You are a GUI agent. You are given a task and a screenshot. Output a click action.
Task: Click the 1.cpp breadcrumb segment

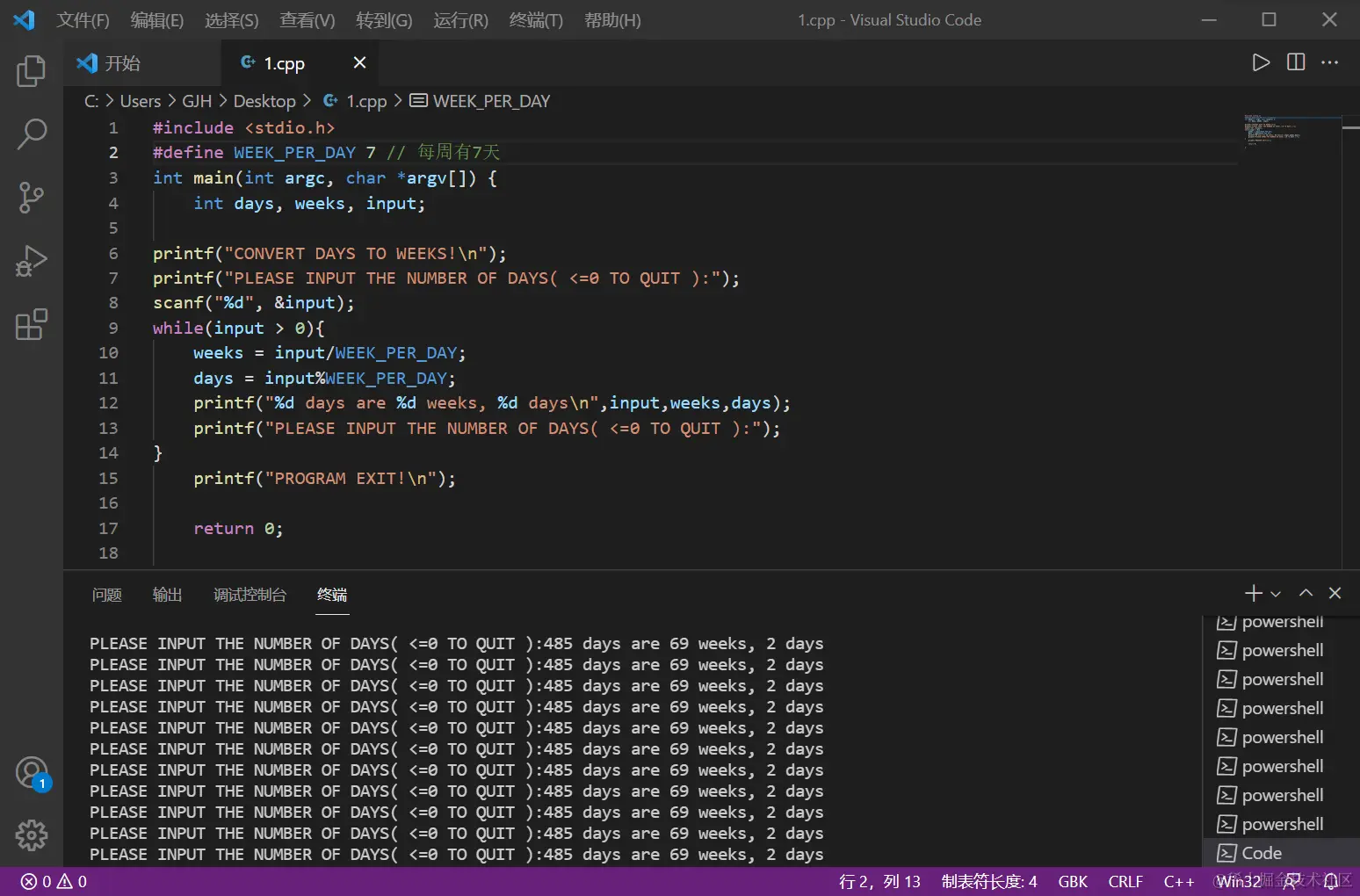point(355,101)
